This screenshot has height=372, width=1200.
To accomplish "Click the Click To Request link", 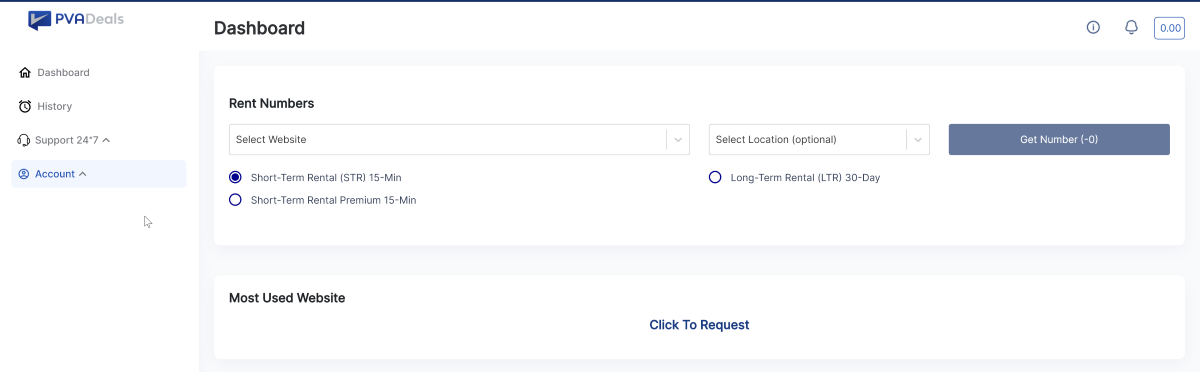I will pos(699,325).
